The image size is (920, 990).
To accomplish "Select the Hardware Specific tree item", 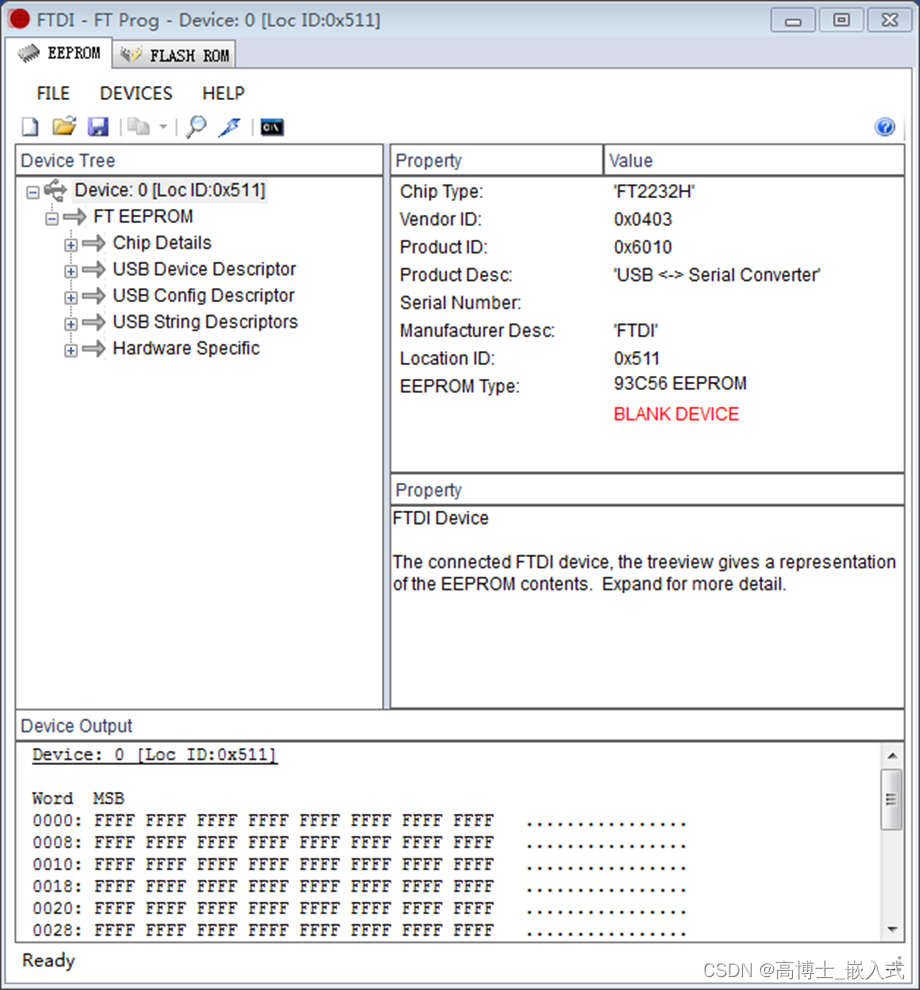I will [186, 349].
